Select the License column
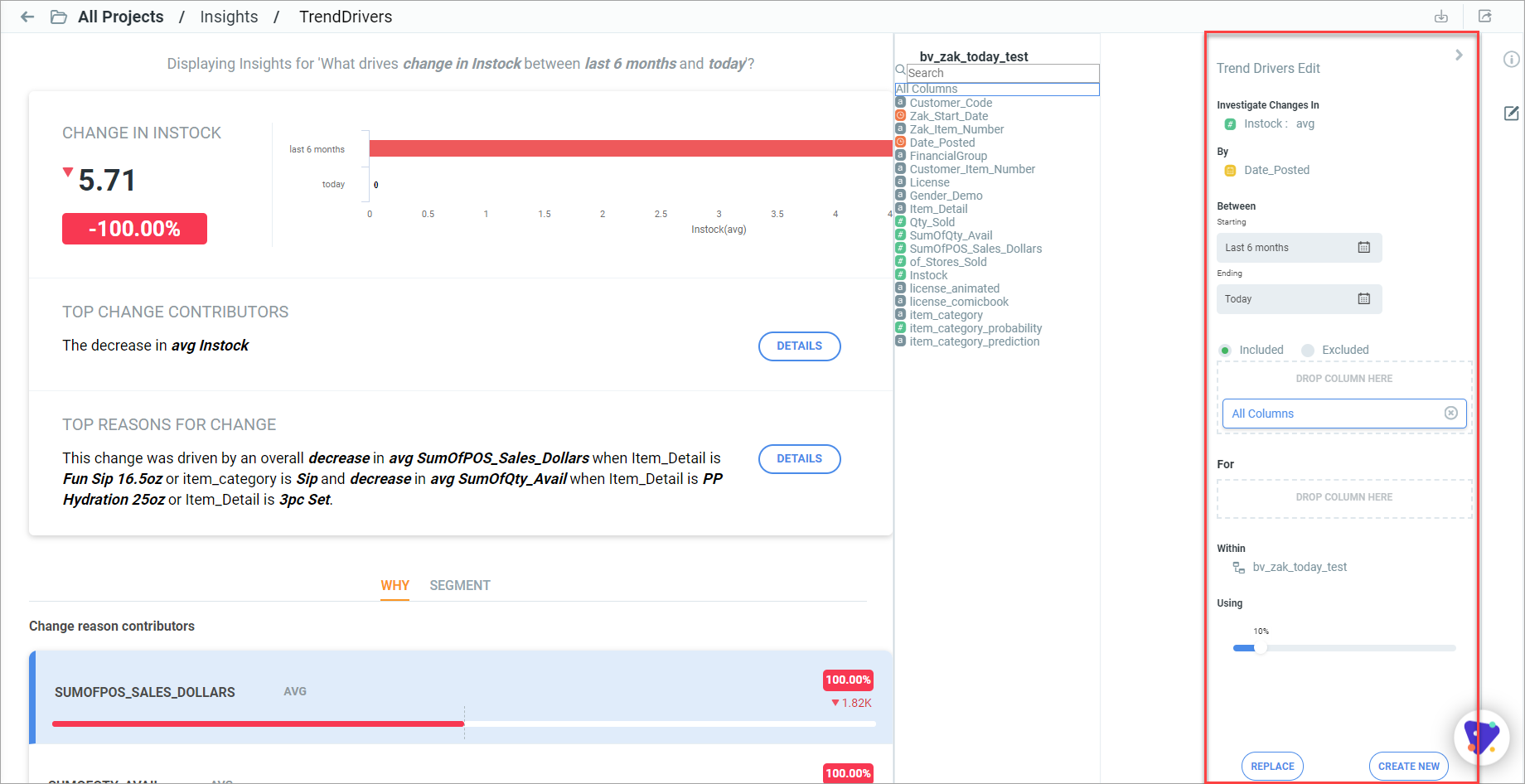 [929, 182]
